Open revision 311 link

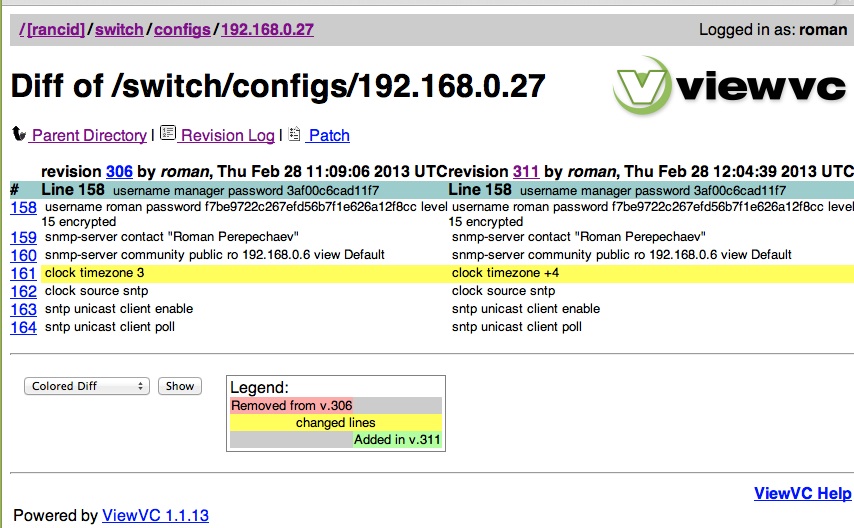(526, 171)
